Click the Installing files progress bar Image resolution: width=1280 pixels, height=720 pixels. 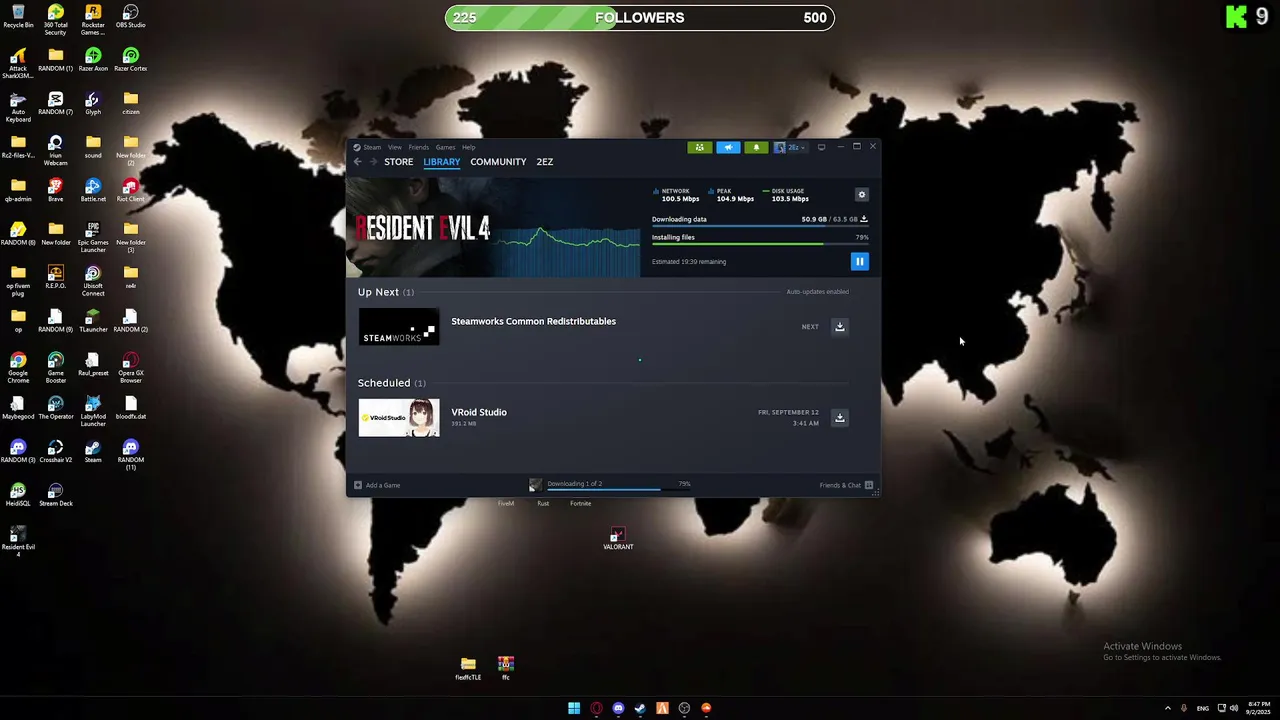point(760,243)
